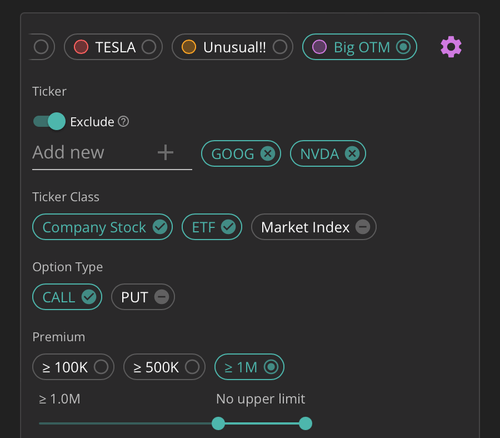The image size is (500, 438).
Task: Uncheck the Company Stock ticker class
Action: click(102, 227)
